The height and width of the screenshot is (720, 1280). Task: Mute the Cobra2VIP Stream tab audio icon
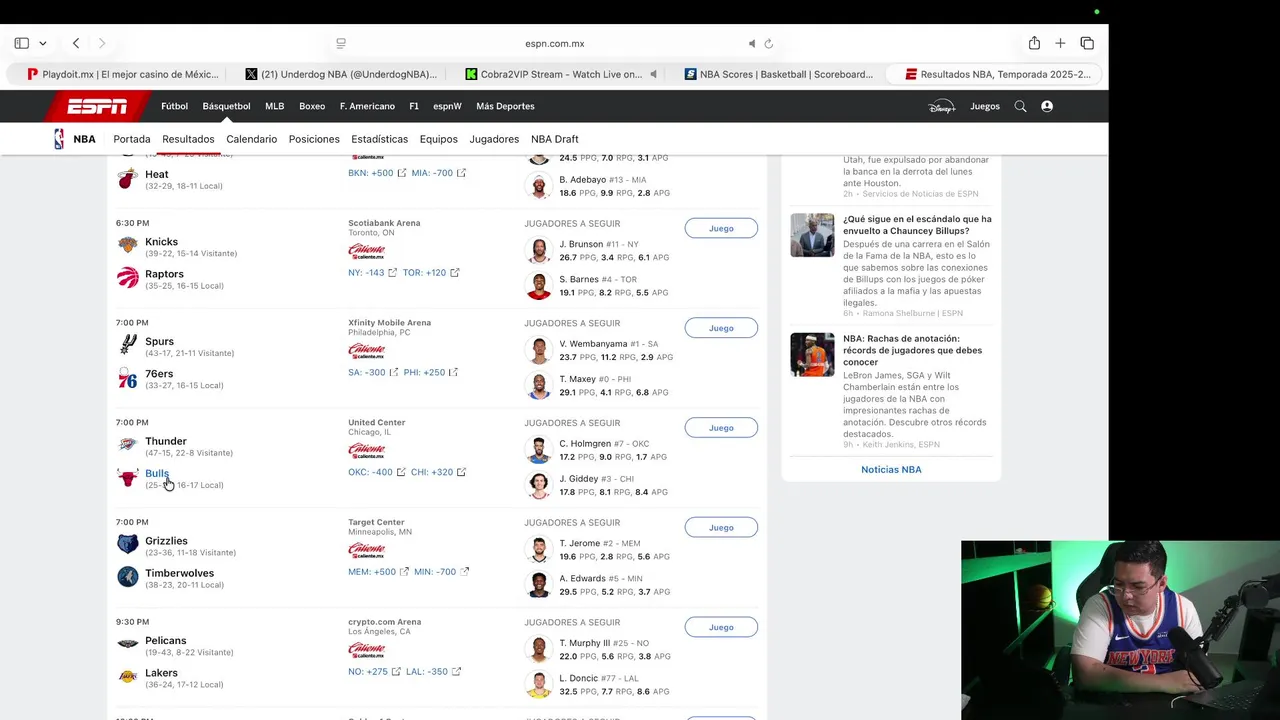[653, 74]
